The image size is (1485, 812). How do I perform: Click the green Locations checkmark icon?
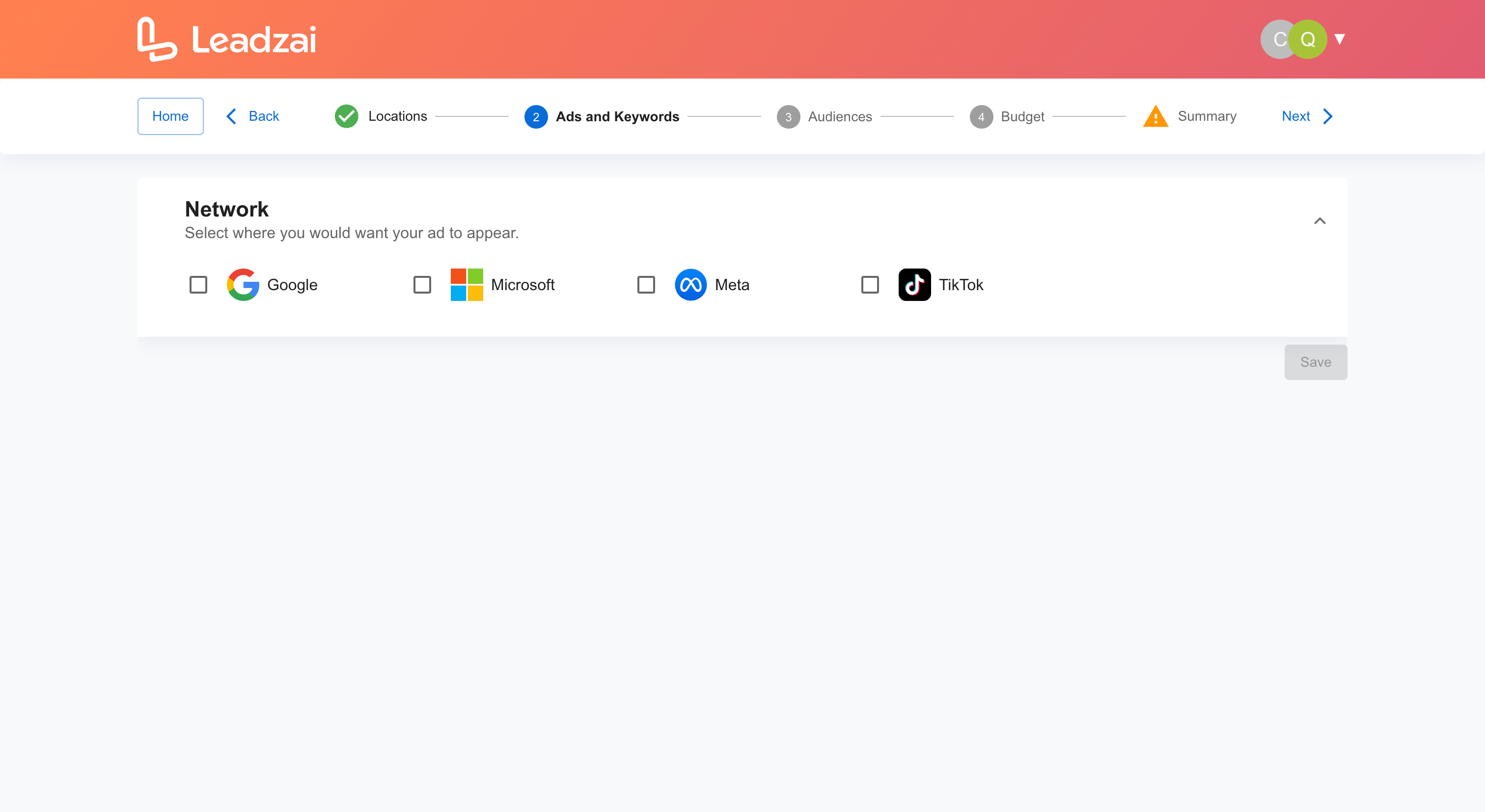[347, 116]
